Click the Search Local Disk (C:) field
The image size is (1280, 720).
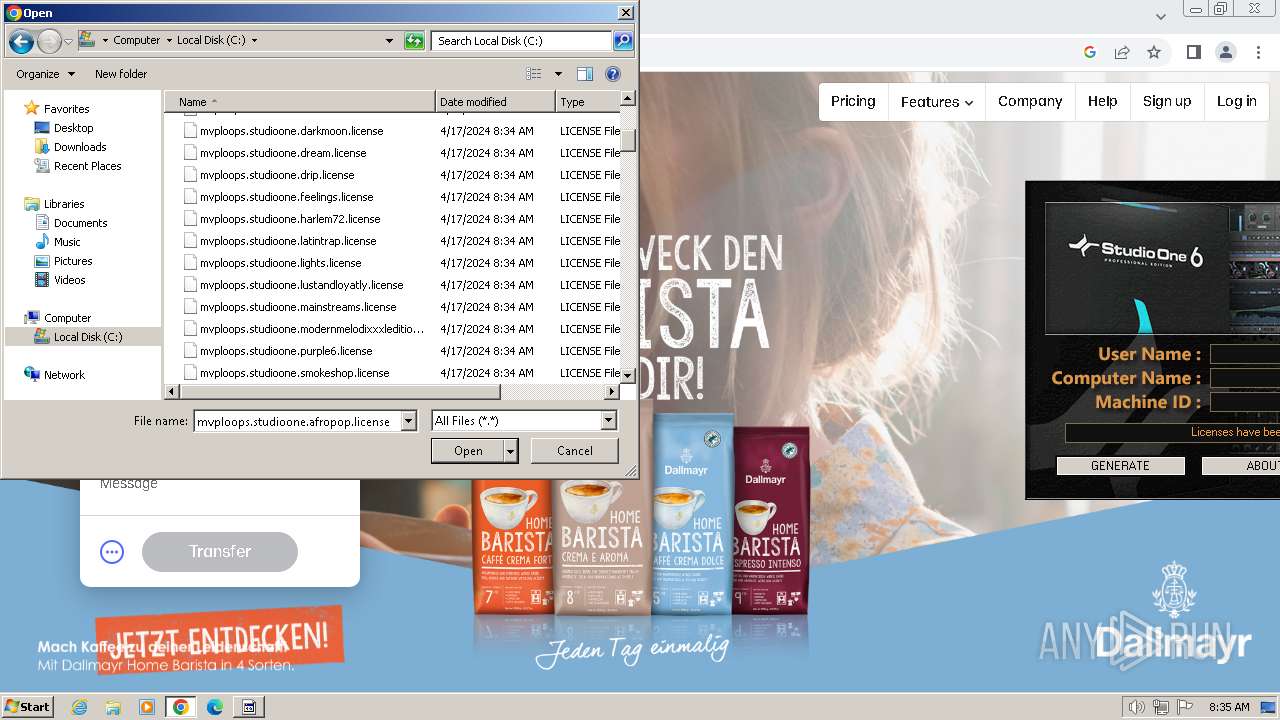coord(522,41)
